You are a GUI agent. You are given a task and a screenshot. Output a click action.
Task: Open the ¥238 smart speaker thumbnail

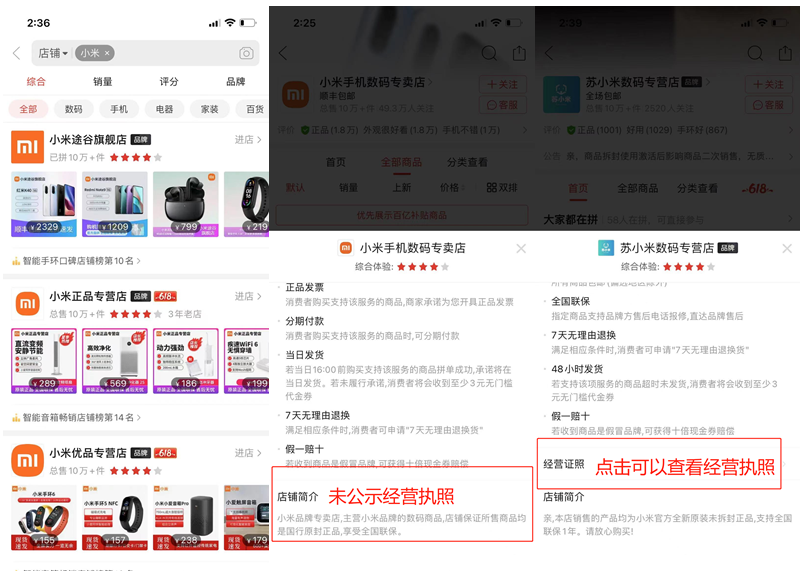186,517
